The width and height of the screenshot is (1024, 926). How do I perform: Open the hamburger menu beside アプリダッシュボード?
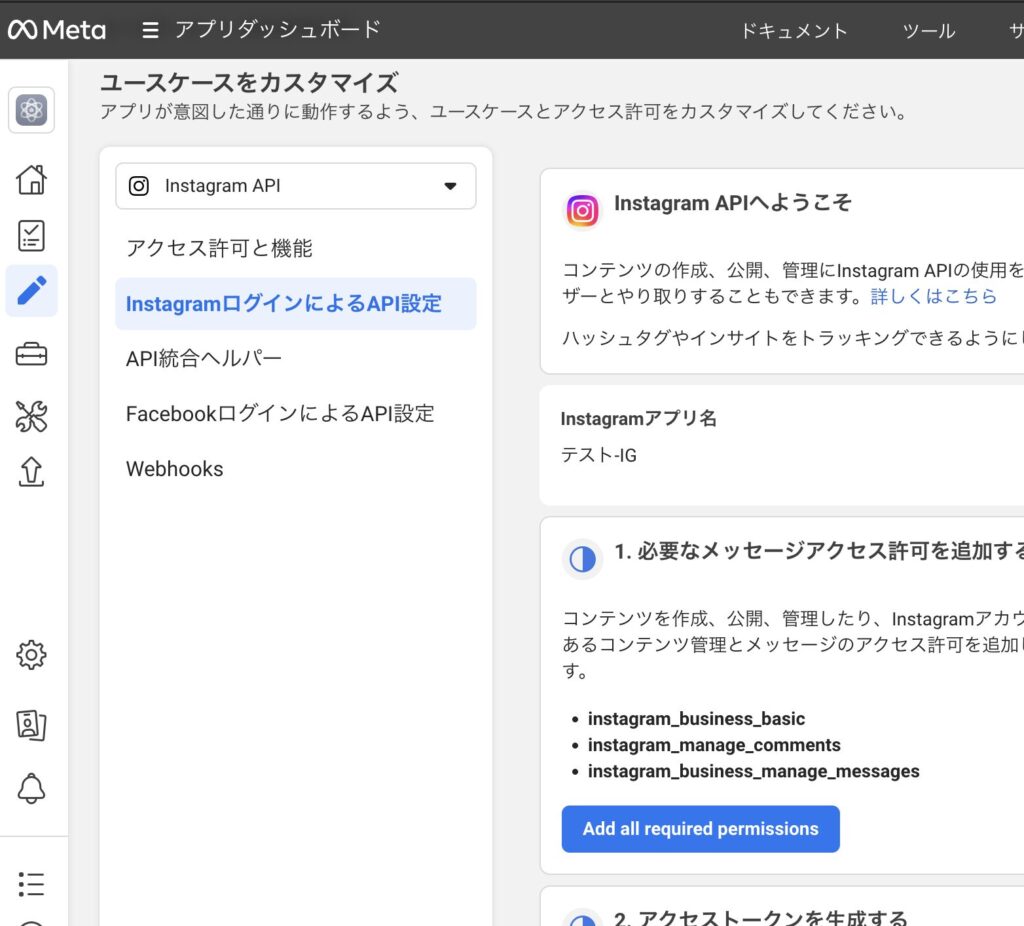tap(150, 30)
